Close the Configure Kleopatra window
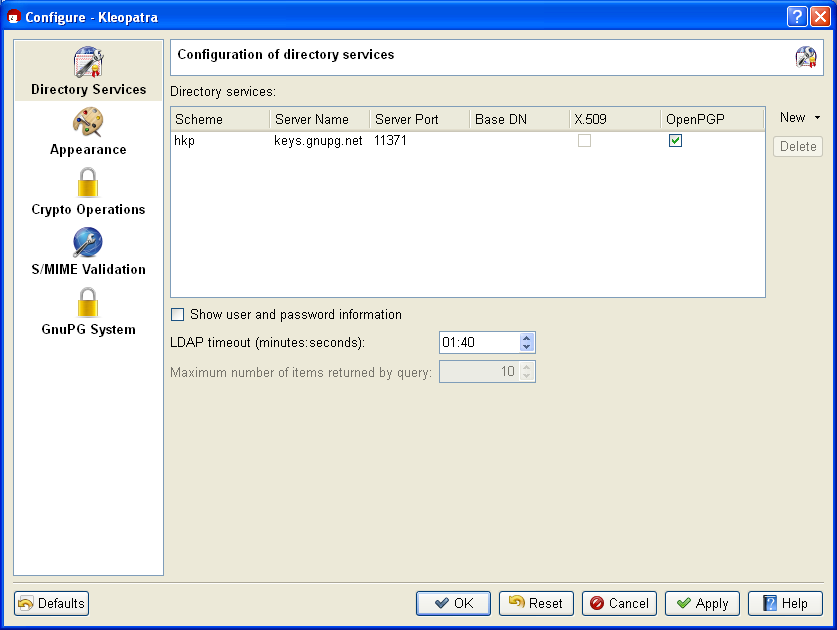The height and width of the screenshot is (630, 837). (820, 17)
